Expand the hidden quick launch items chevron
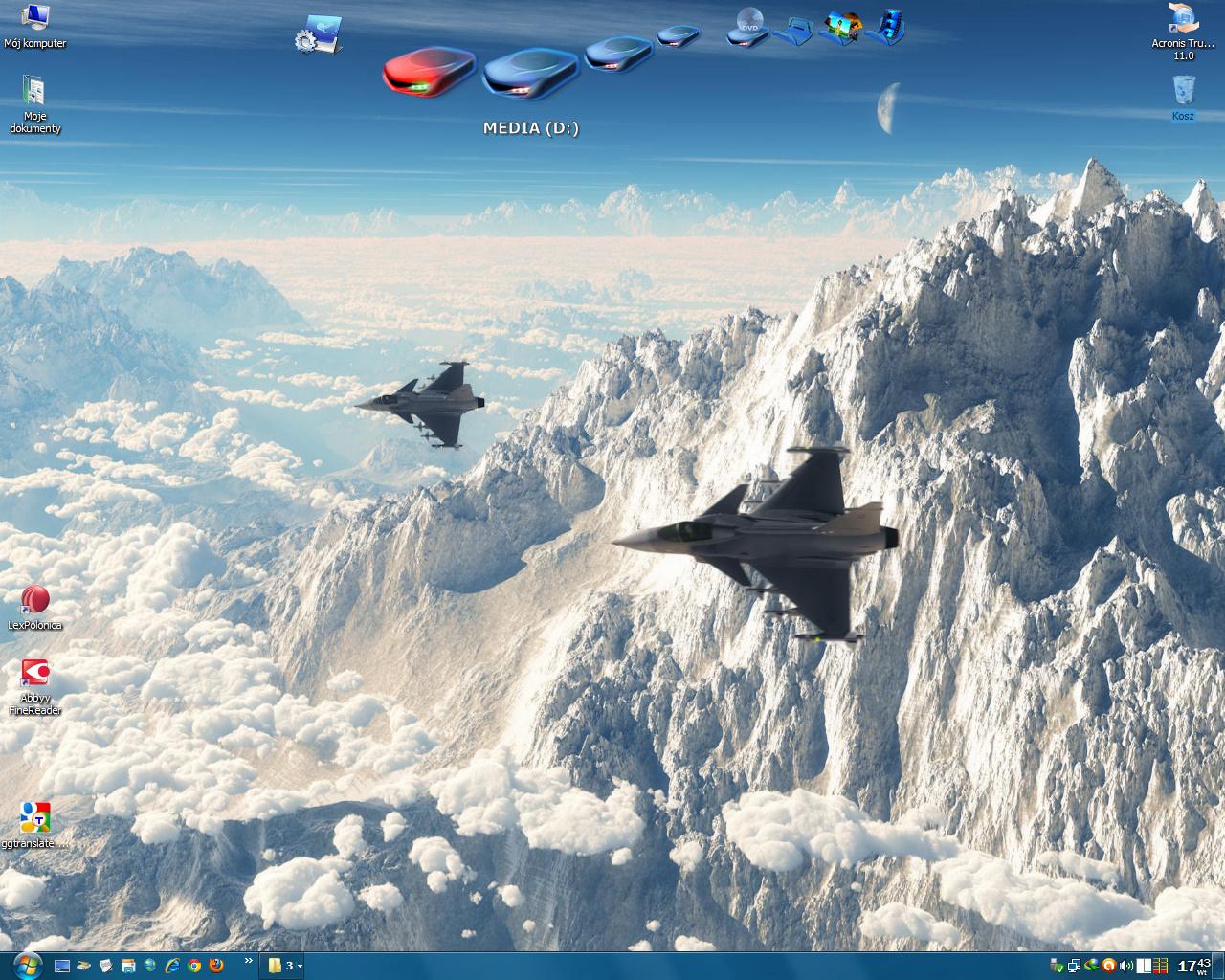Screen dimensions: 1225x980 click(x=249, y=965)
